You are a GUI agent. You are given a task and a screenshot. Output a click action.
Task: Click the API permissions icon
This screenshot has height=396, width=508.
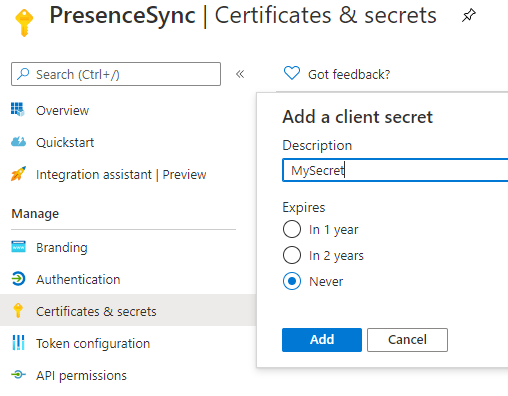(x=18, y=375)
